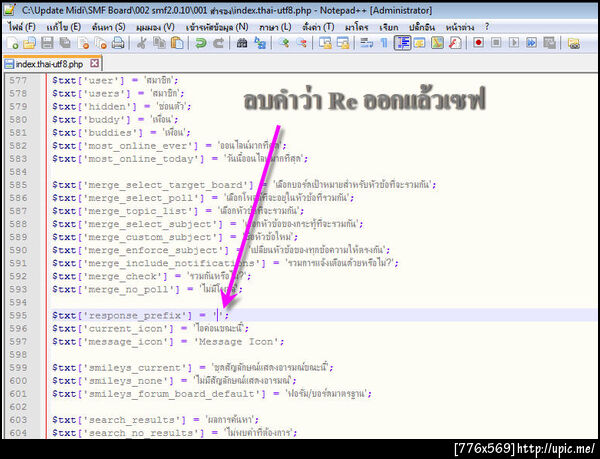Screen dimensions: 600x459
Task: Open the แก้ไข (E) edit menu
Action: click(x=63, y=27)
